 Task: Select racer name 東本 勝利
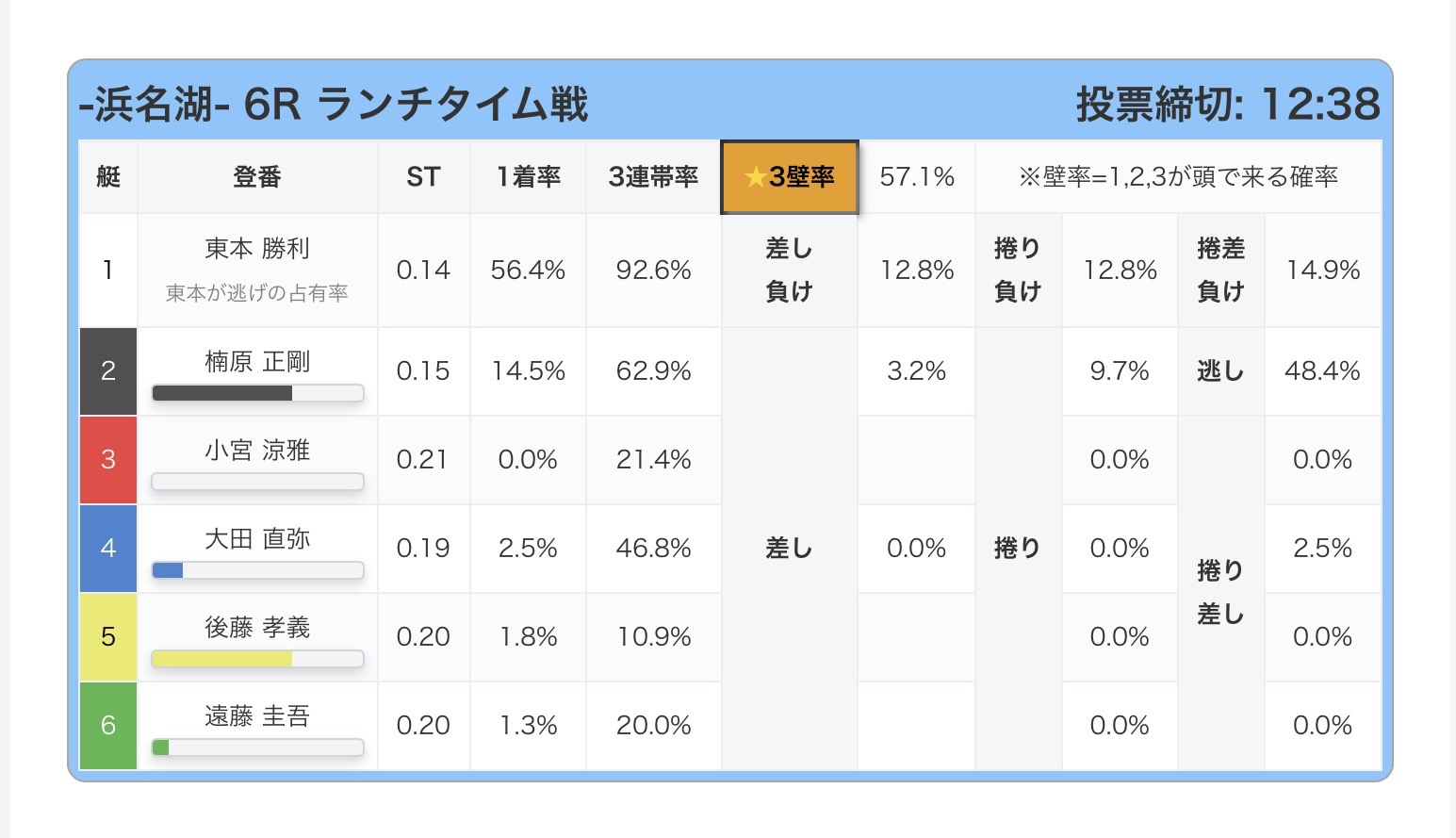[x=257, y=249]
